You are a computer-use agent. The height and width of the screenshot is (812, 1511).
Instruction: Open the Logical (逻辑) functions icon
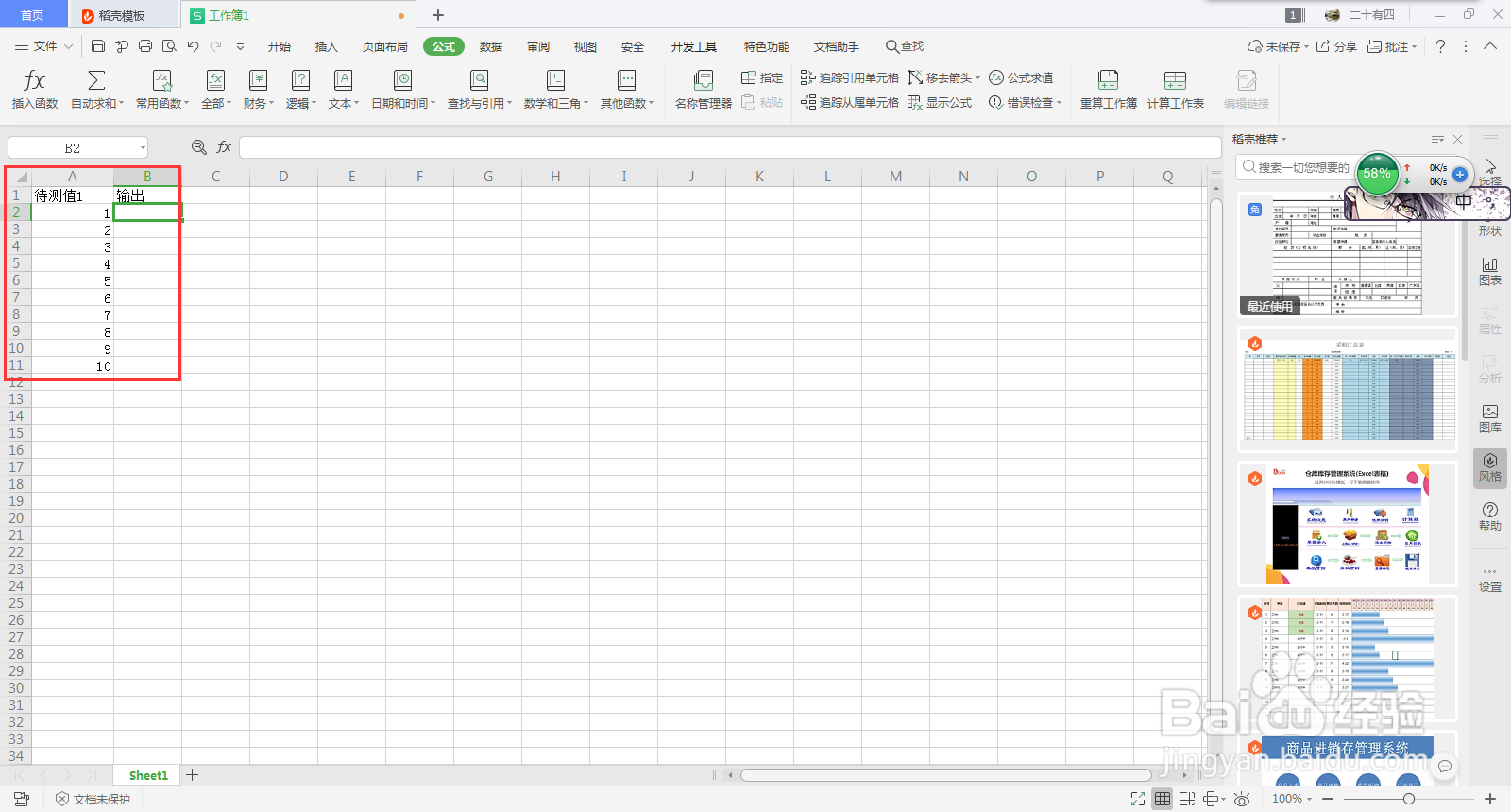[x=300, y=80]
